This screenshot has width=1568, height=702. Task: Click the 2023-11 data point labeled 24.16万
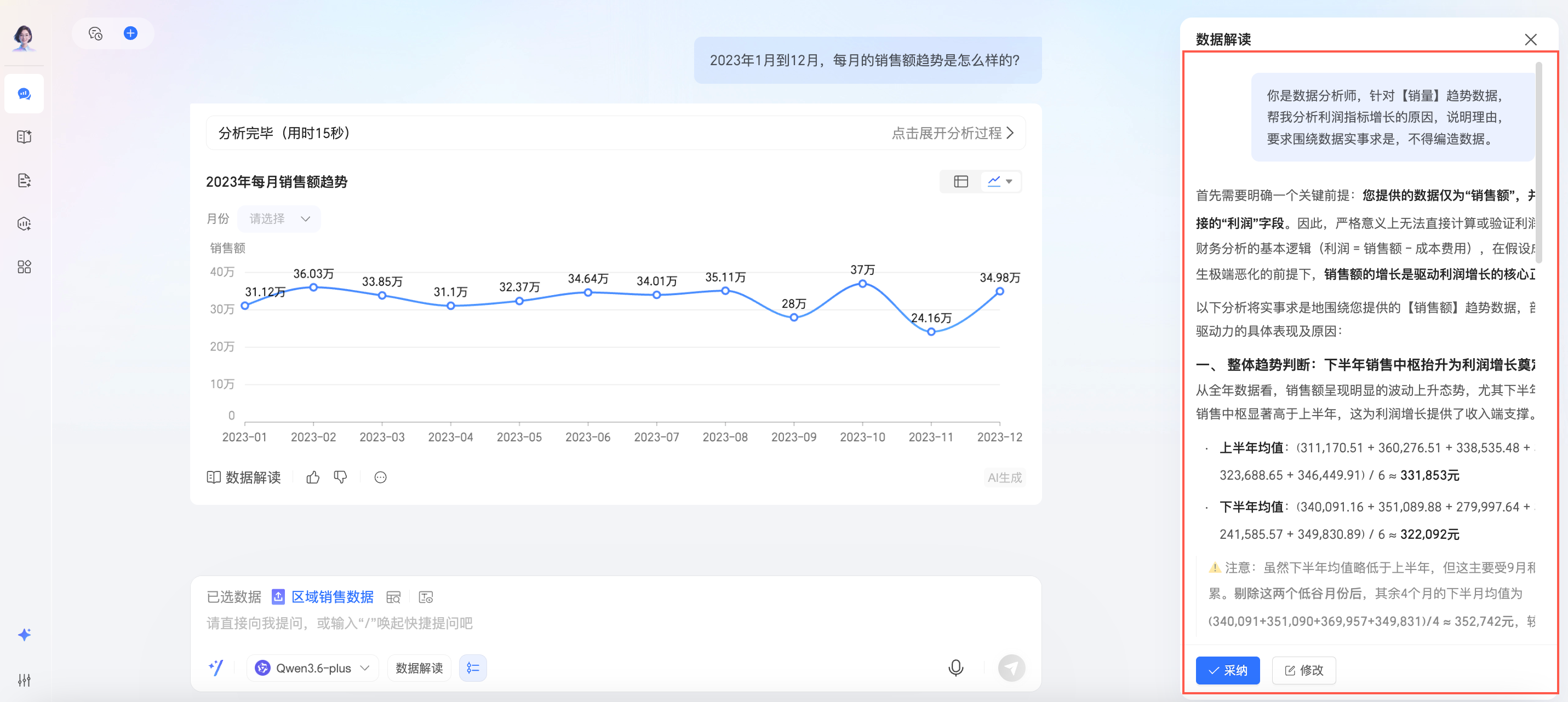(931, 331)
